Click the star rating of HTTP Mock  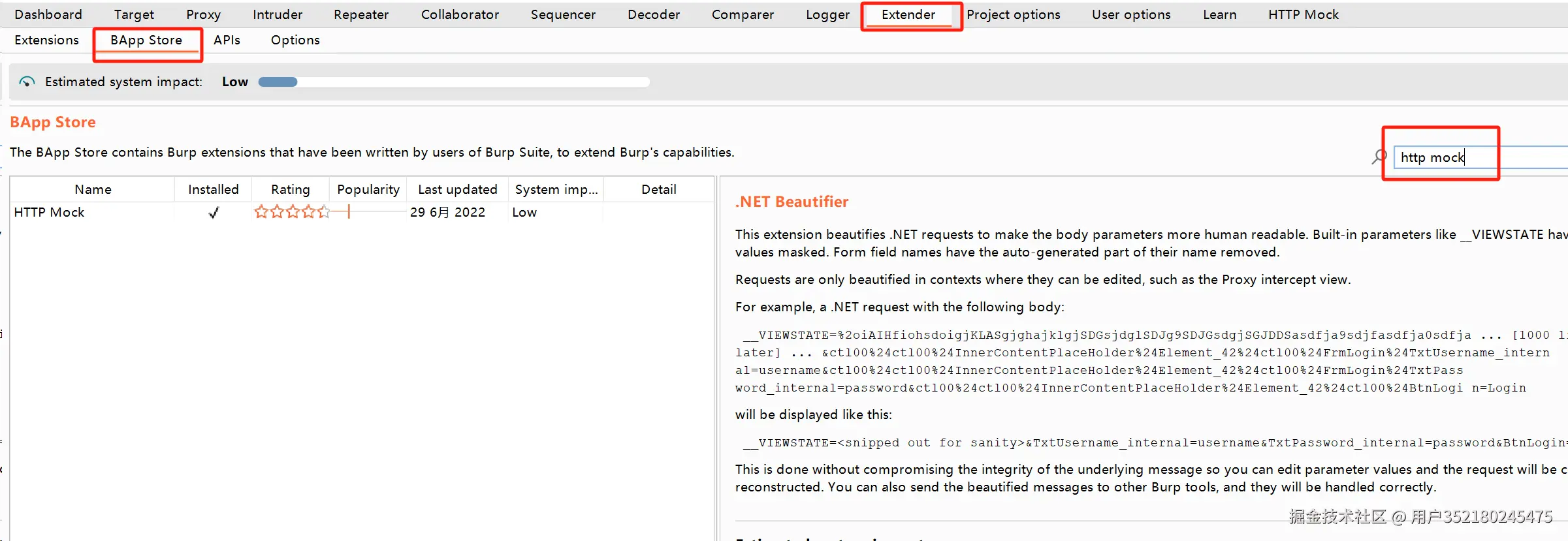(x=292, y=211)
